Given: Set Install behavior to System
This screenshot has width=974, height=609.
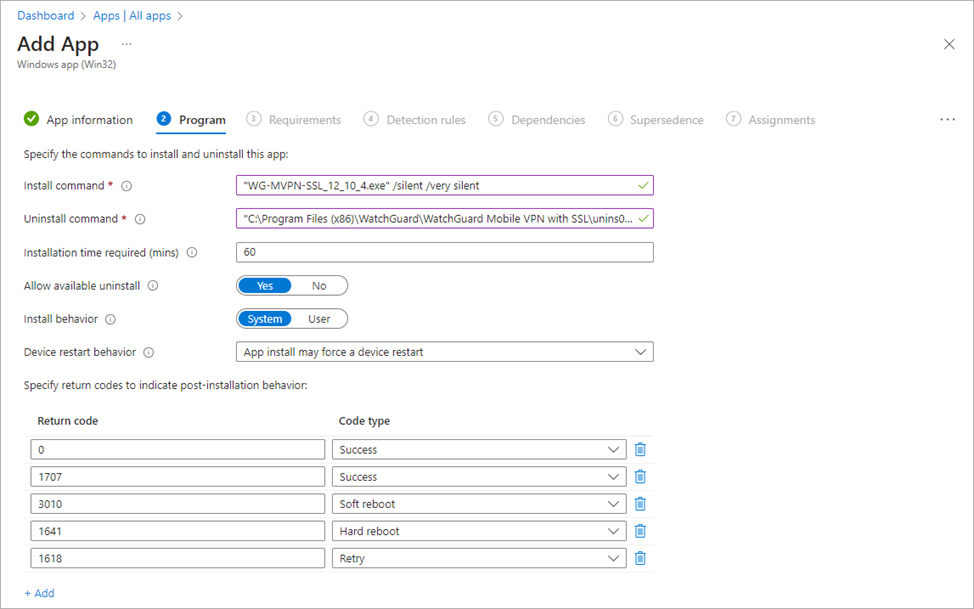Looking at the screenshot, I should click(x=265, y=319).
